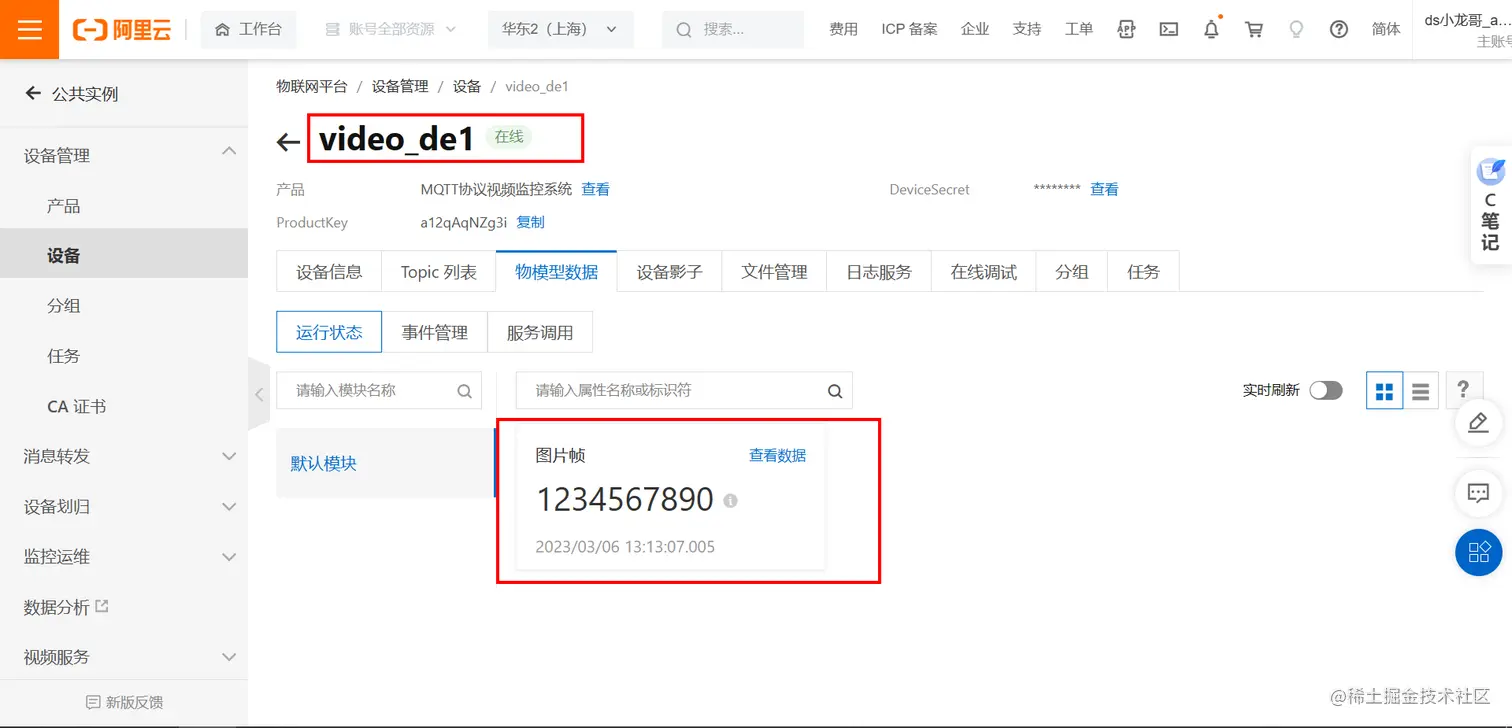
Task: Switch to the Topic 列表 tab
Action: (x=439, y=272)
